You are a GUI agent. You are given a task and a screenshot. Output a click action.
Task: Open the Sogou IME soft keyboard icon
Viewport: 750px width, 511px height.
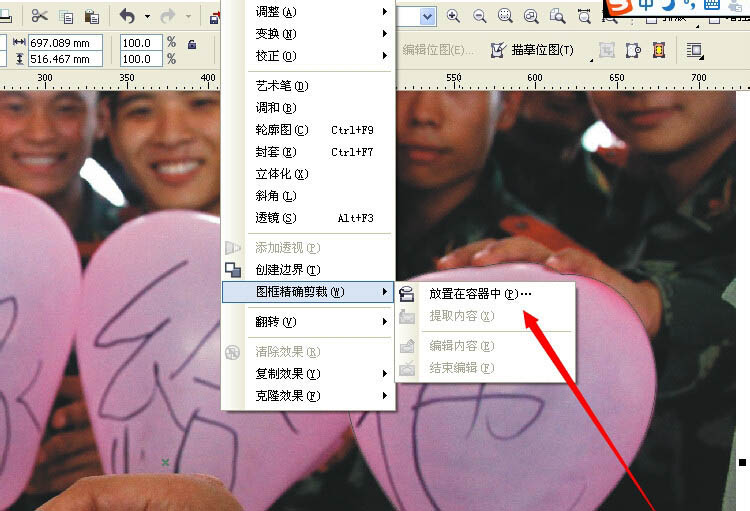tap(712, 5)
